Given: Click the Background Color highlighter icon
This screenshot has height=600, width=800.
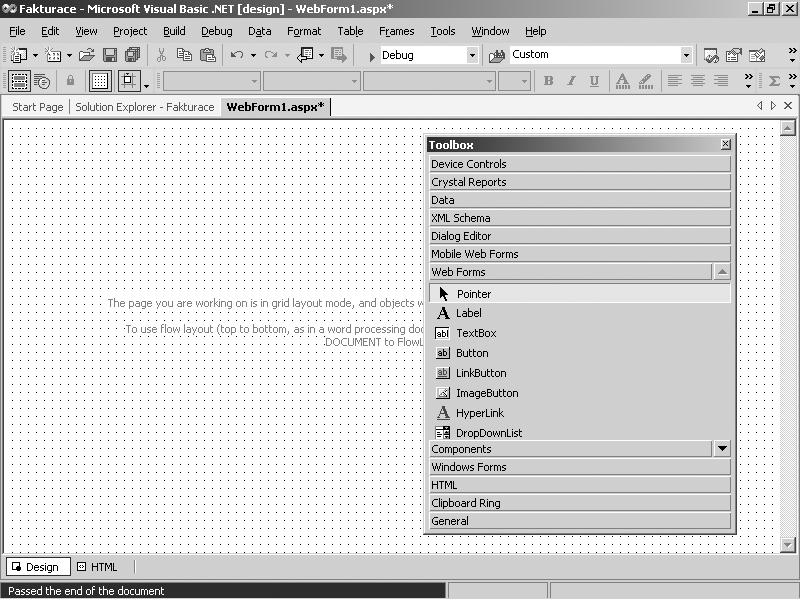Looking at the screenshot, I should tap(645, 81).
